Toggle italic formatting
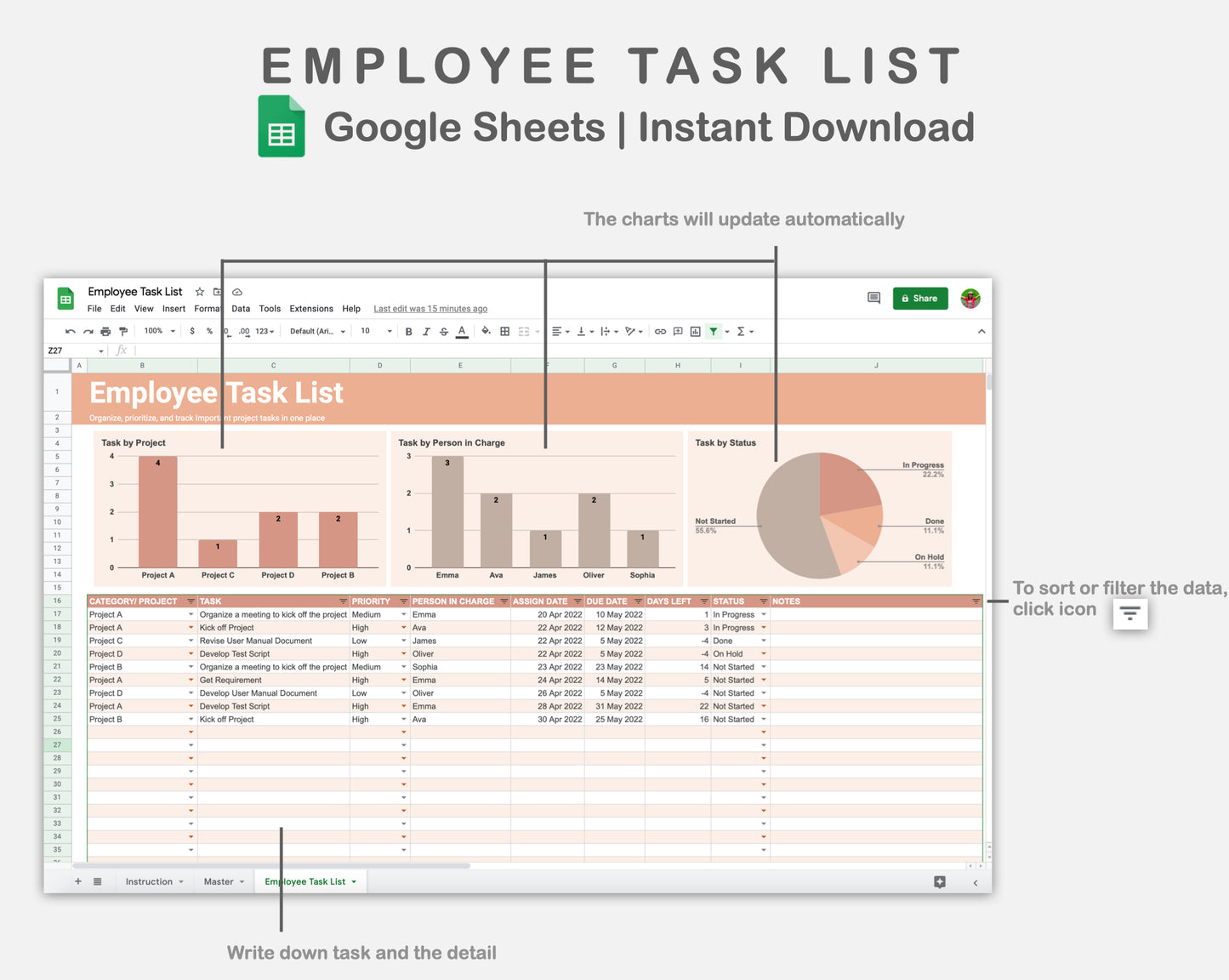Screen dimensions: 1229x980 click(426, 332)
